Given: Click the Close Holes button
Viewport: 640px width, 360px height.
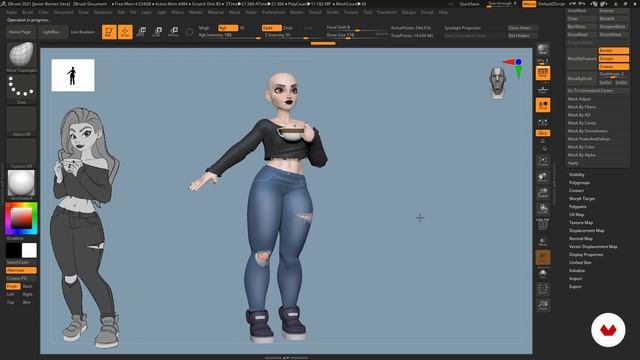Looking at the screenshot, I should [x=522, y=28].
